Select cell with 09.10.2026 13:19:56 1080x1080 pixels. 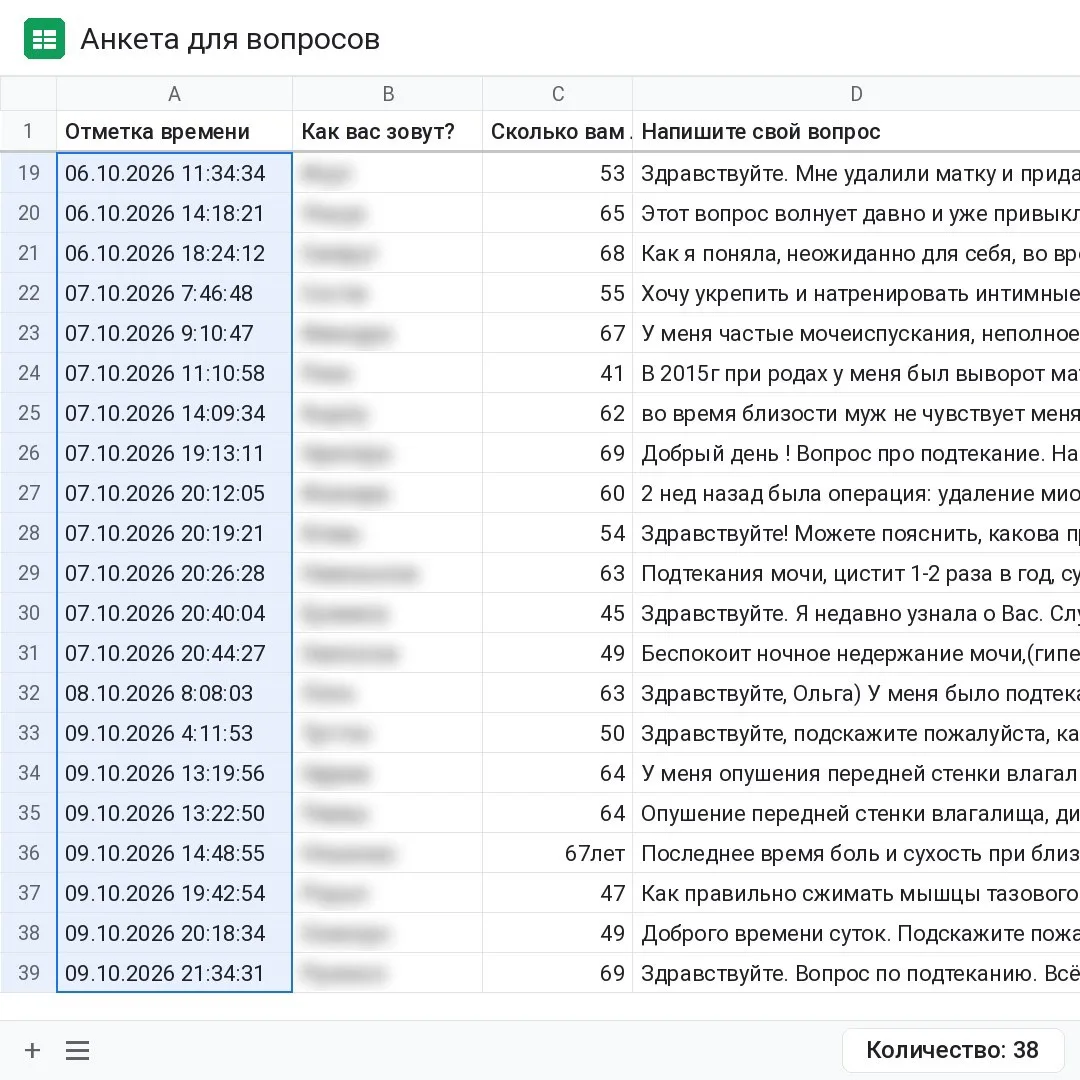coord(174,772)
